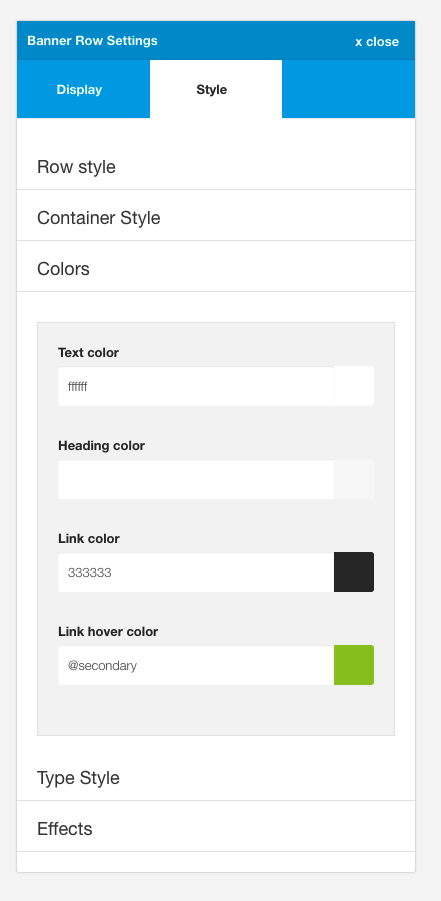441x901 pixels.
Task: Expand the Row style section
Action: coord(216,167)
